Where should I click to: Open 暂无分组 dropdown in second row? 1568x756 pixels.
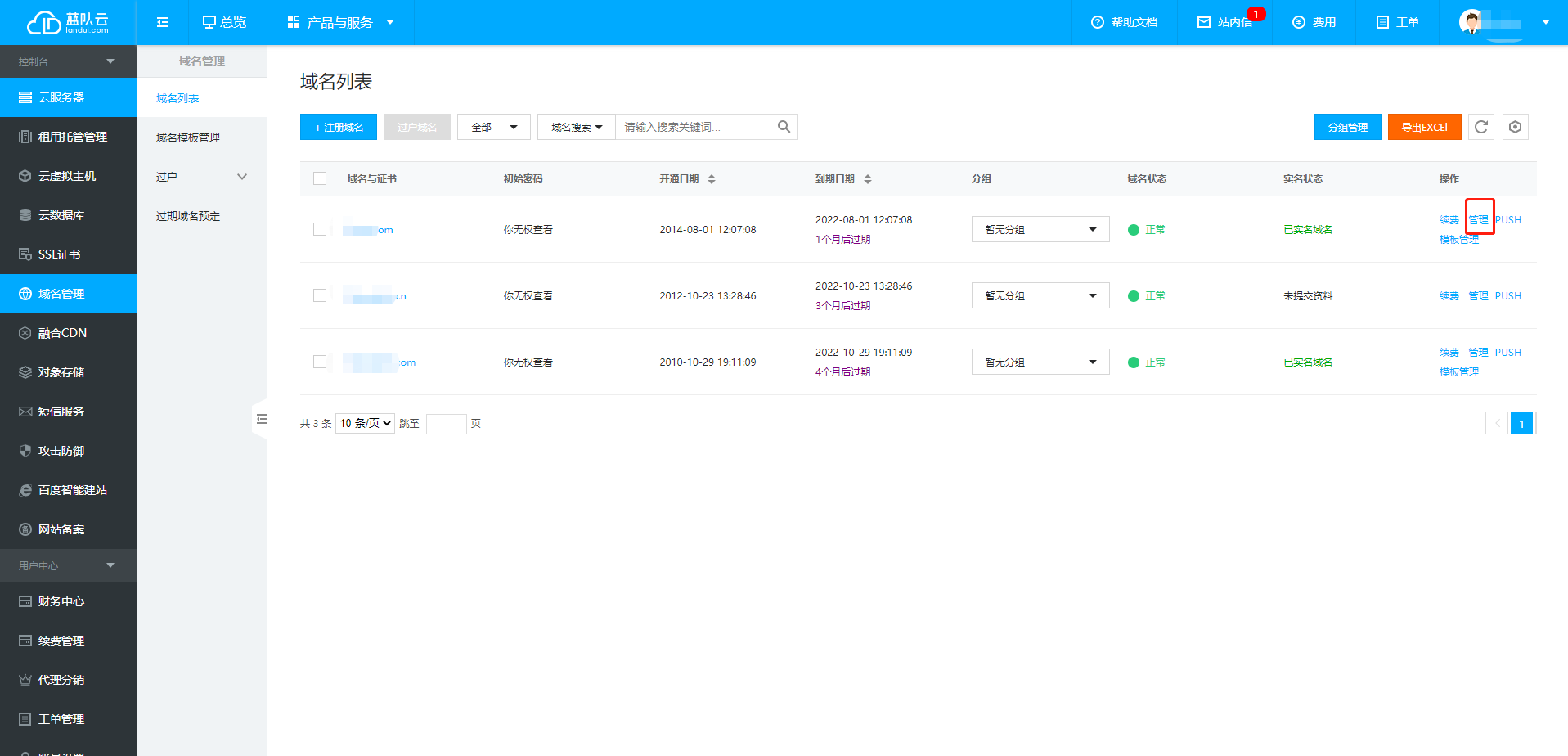pyautogui.click(x=1040, y=295)
